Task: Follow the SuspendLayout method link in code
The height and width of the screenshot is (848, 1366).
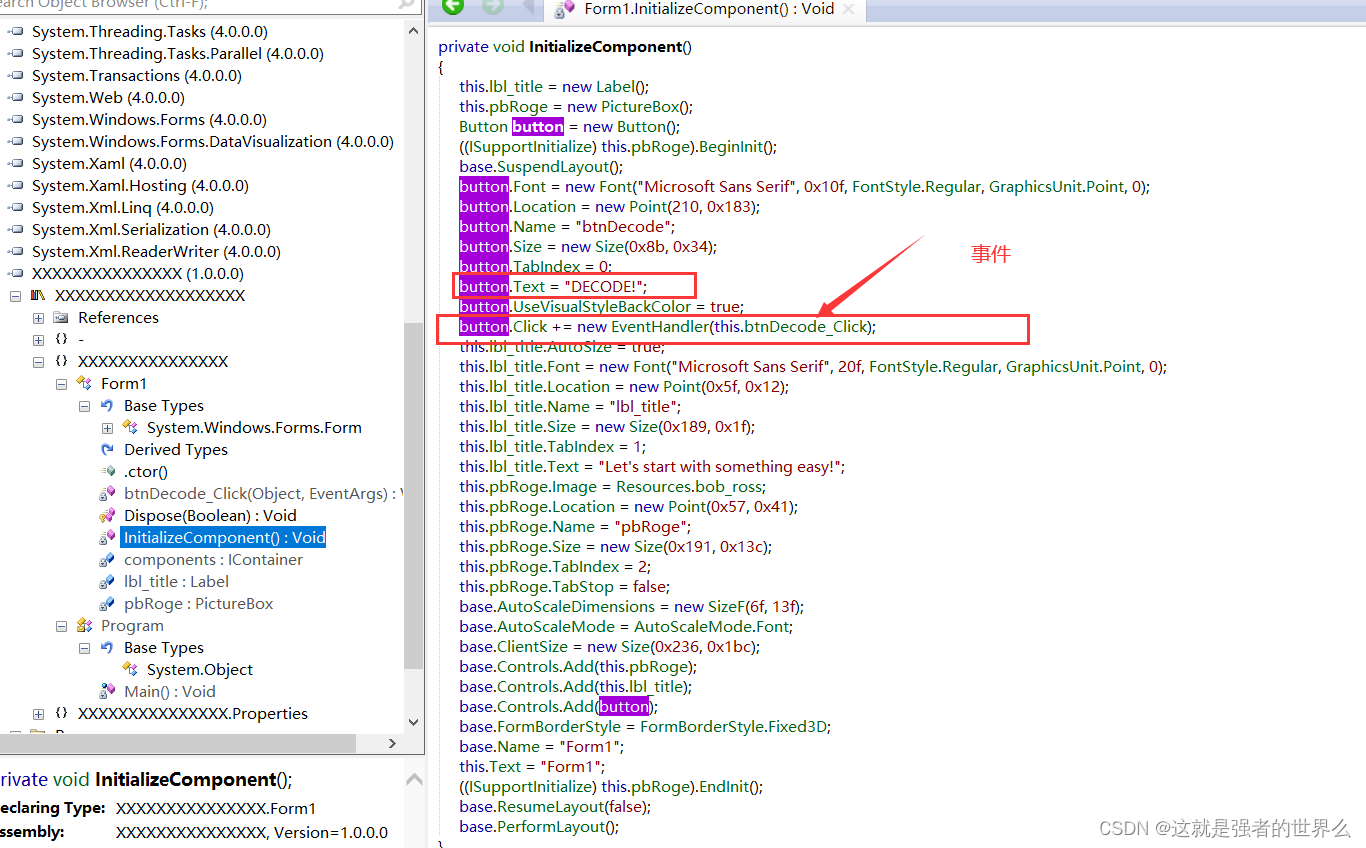Action: [x=554, y=167]
